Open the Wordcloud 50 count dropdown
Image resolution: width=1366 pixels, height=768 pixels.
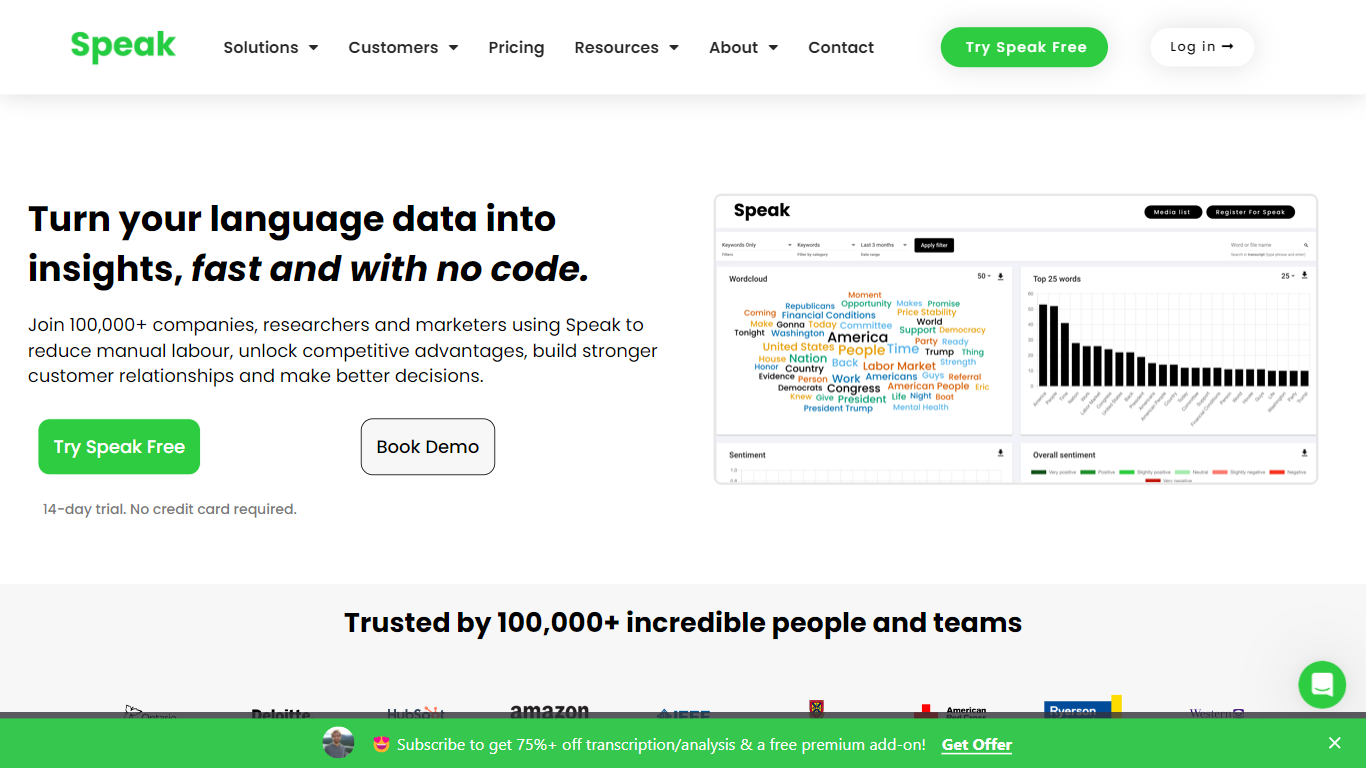pos(984,276)
